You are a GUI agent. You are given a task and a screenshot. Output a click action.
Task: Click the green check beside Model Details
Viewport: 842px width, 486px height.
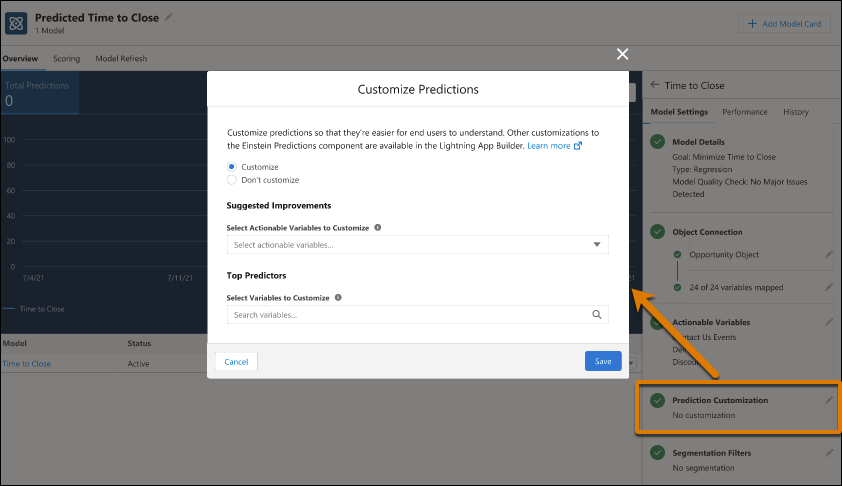pos(657,142)
